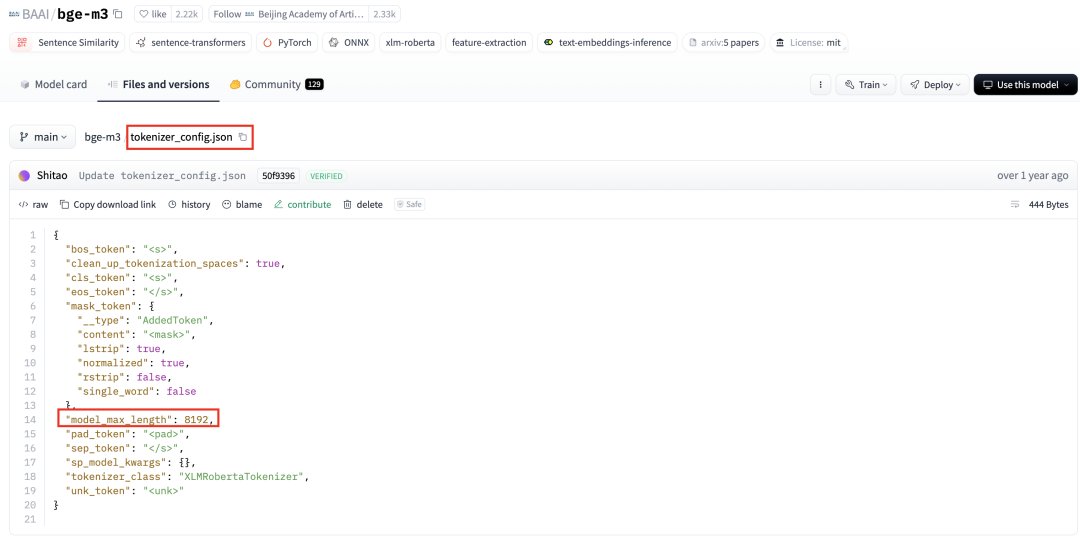The image size is (1080, 540).
Task: Click the 444 Bytes file size
Action: 1048,205
